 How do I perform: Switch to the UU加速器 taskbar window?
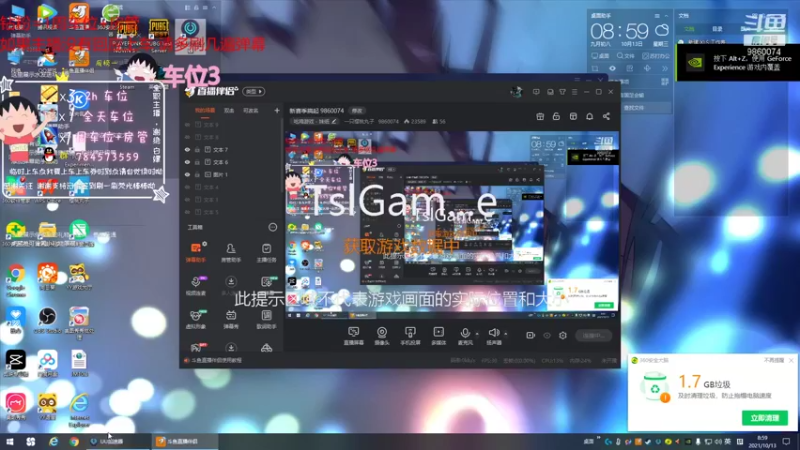click(117, 441)
